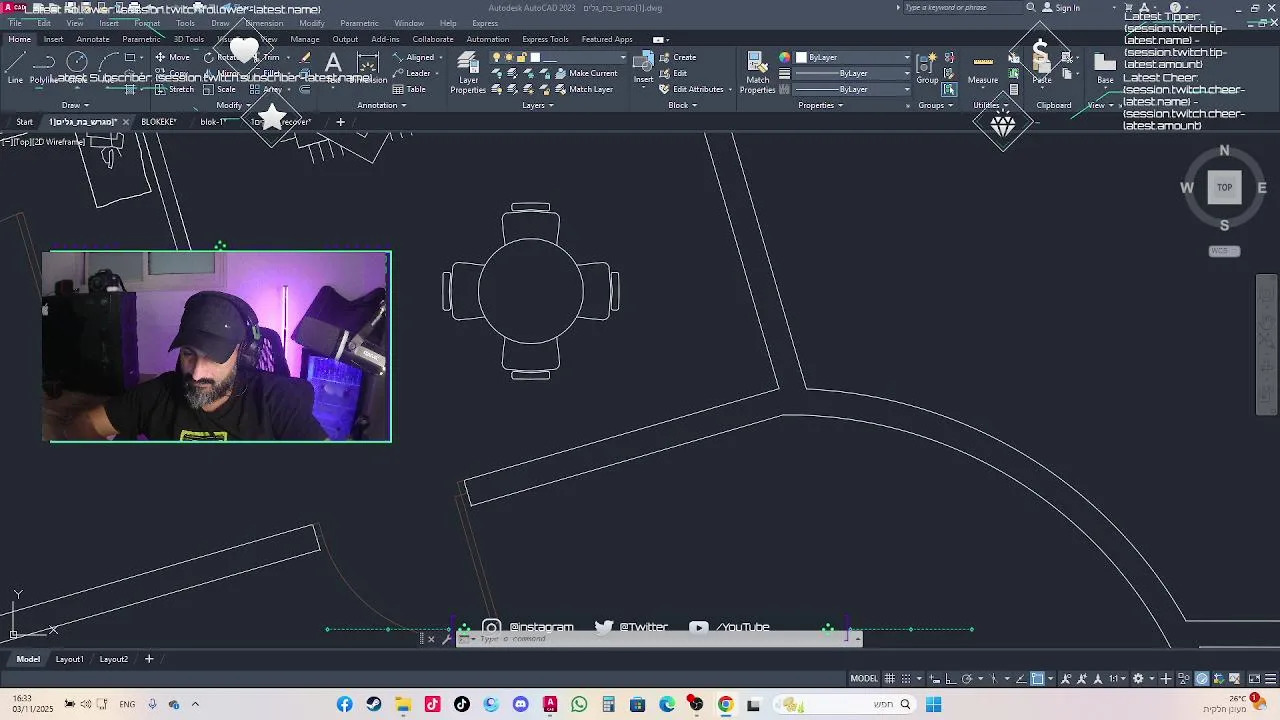Screen dimensions: 1280x720
Task: Toggle MODEL space button in status bar
Action: [864, 679]
